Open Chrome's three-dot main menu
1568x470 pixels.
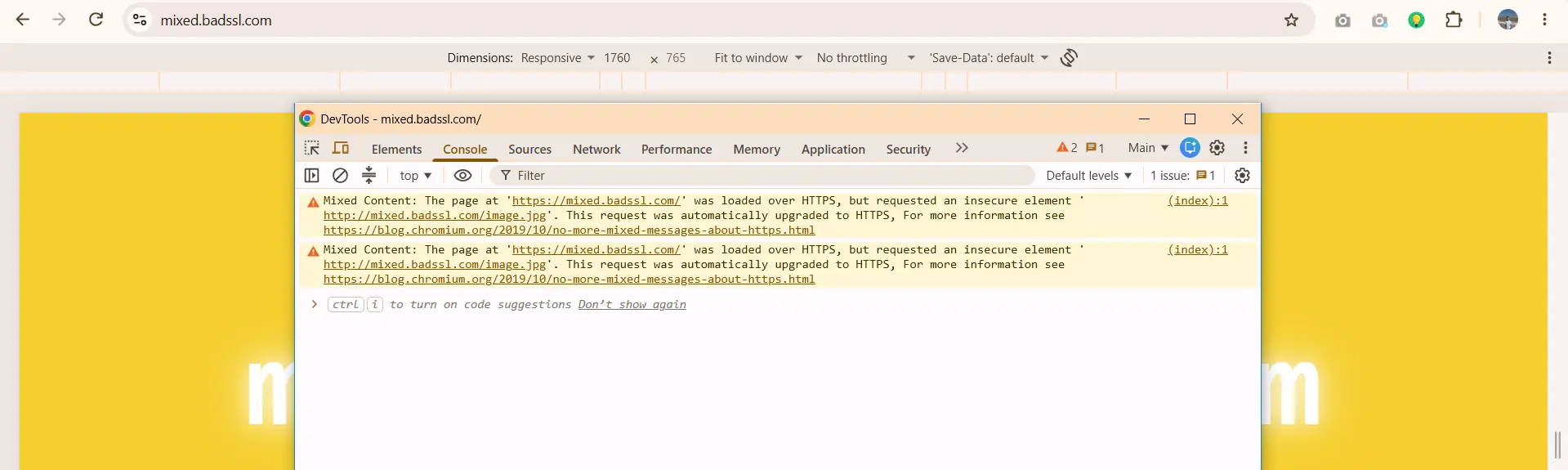pos(1544,20)
